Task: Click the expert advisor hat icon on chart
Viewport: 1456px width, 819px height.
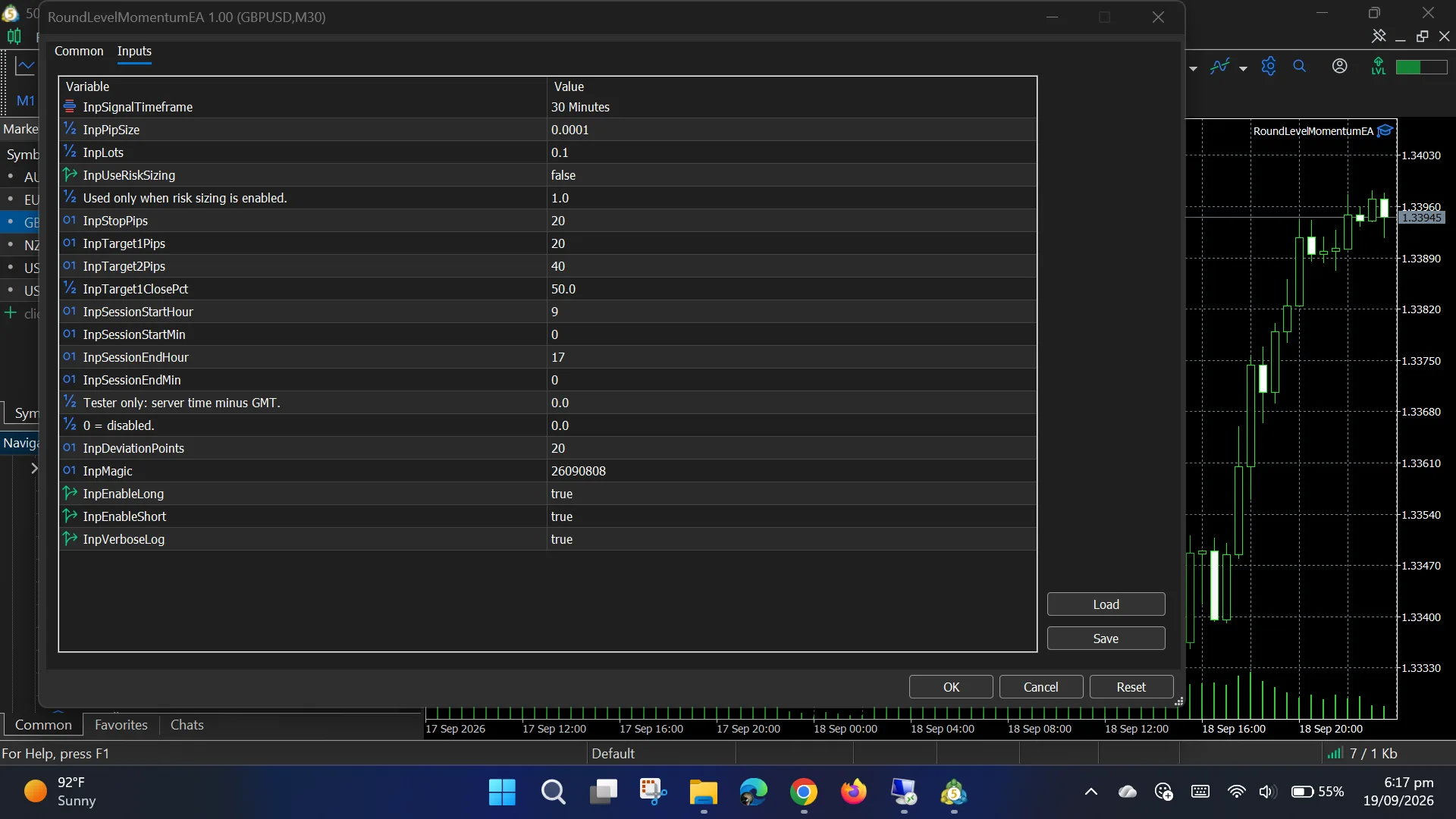Action: click(1385, 130)
